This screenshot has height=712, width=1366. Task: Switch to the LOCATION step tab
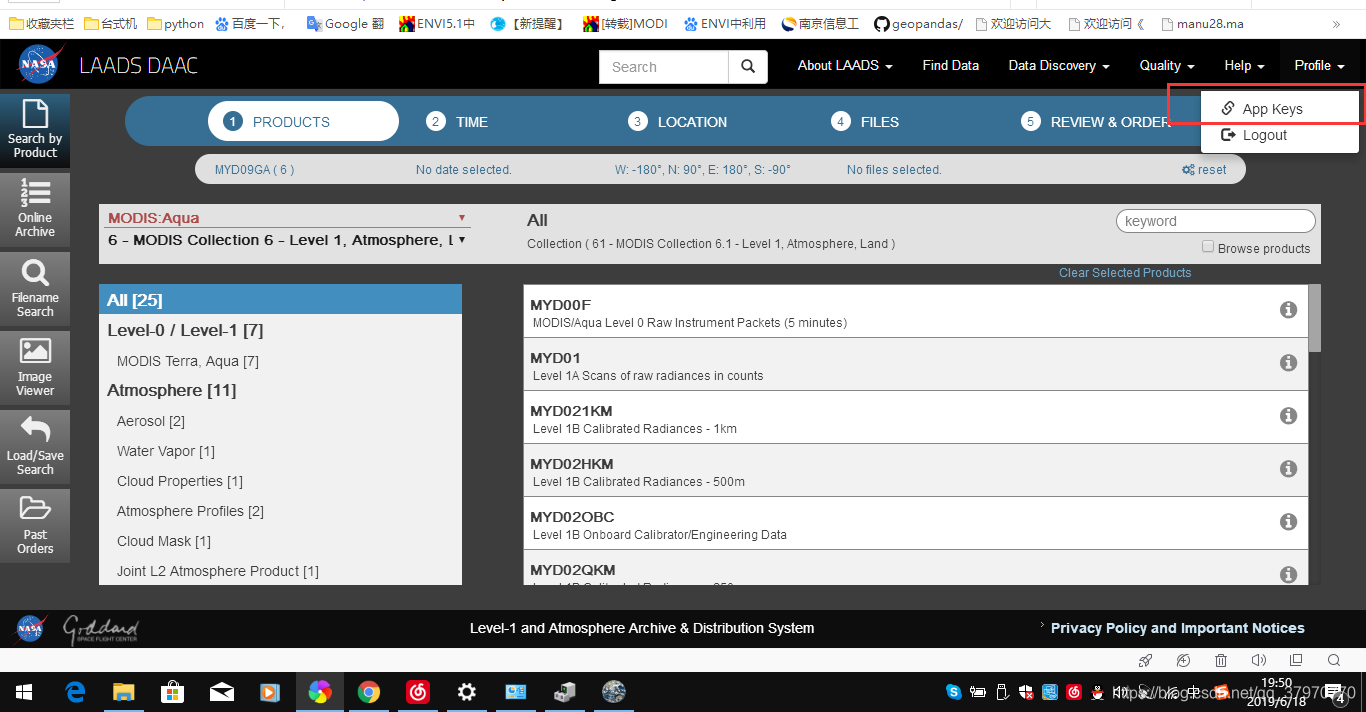[x=678, y=122]
